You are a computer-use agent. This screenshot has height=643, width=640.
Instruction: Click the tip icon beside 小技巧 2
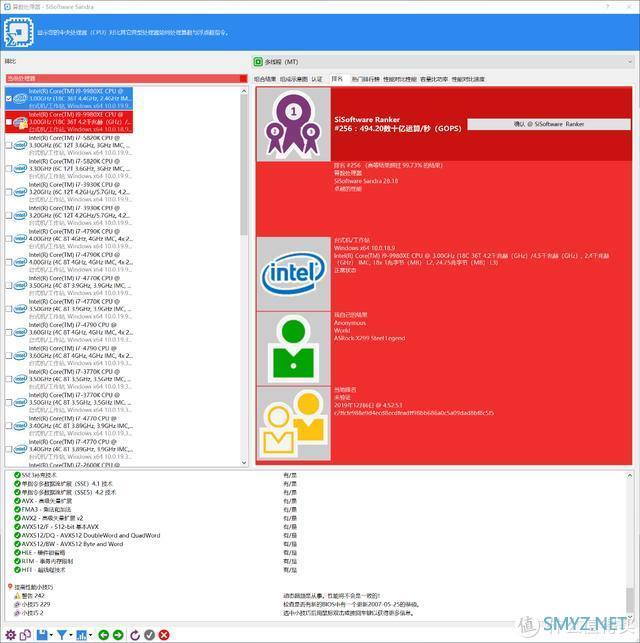pyautogui.click(x=17, y=613)
